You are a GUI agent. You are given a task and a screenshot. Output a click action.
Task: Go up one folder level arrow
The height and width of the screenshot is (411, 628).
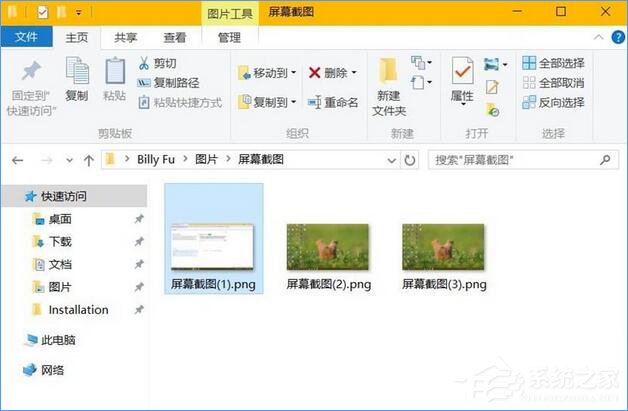point(89,161)
